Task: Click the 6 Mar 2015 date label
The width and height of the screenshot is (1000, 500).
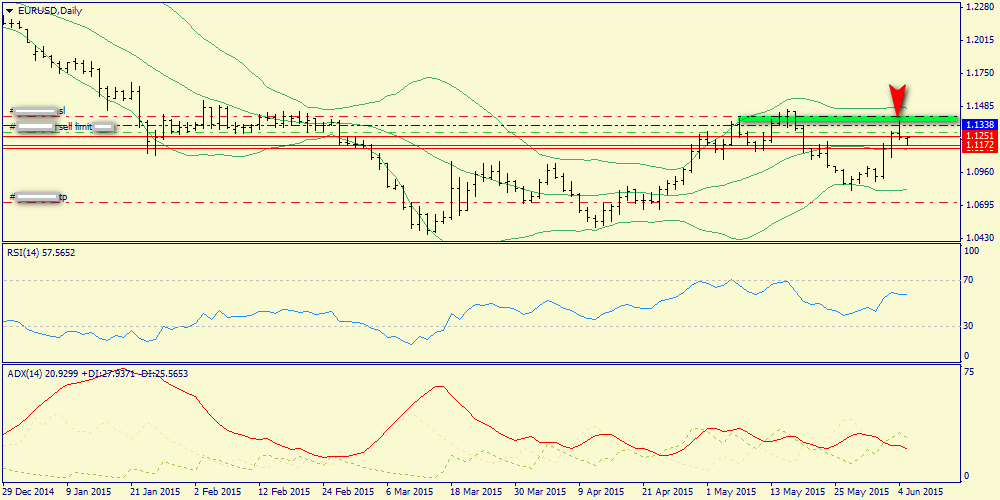Action: 408,492
